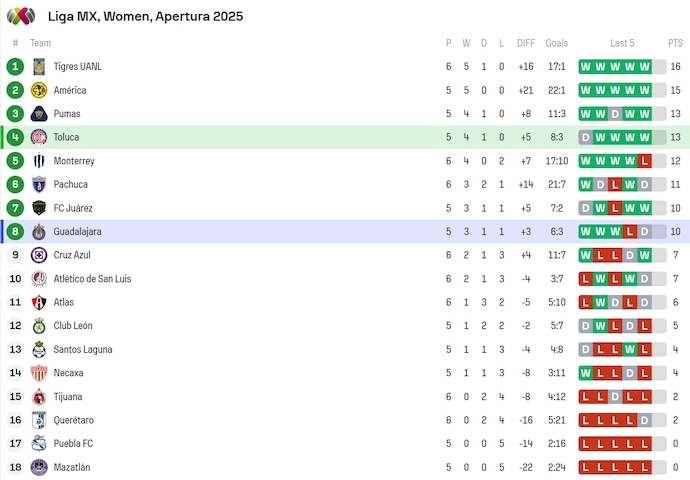Click the Tigres UANL team crest
This screenshot has height=480, width=690.
click(x=39, y=67)
